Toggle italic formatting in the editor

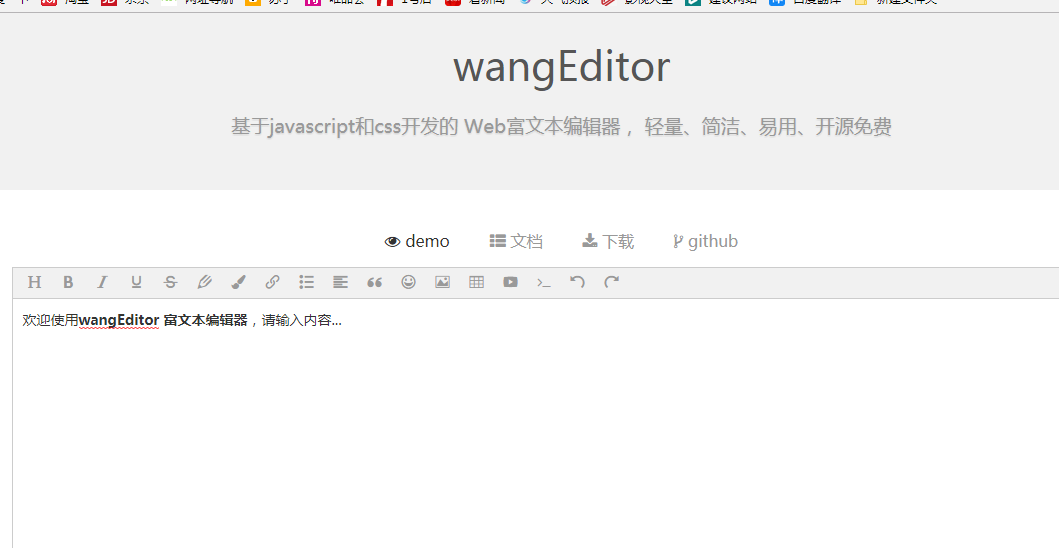pyautogui.click(x=102, y=282)
